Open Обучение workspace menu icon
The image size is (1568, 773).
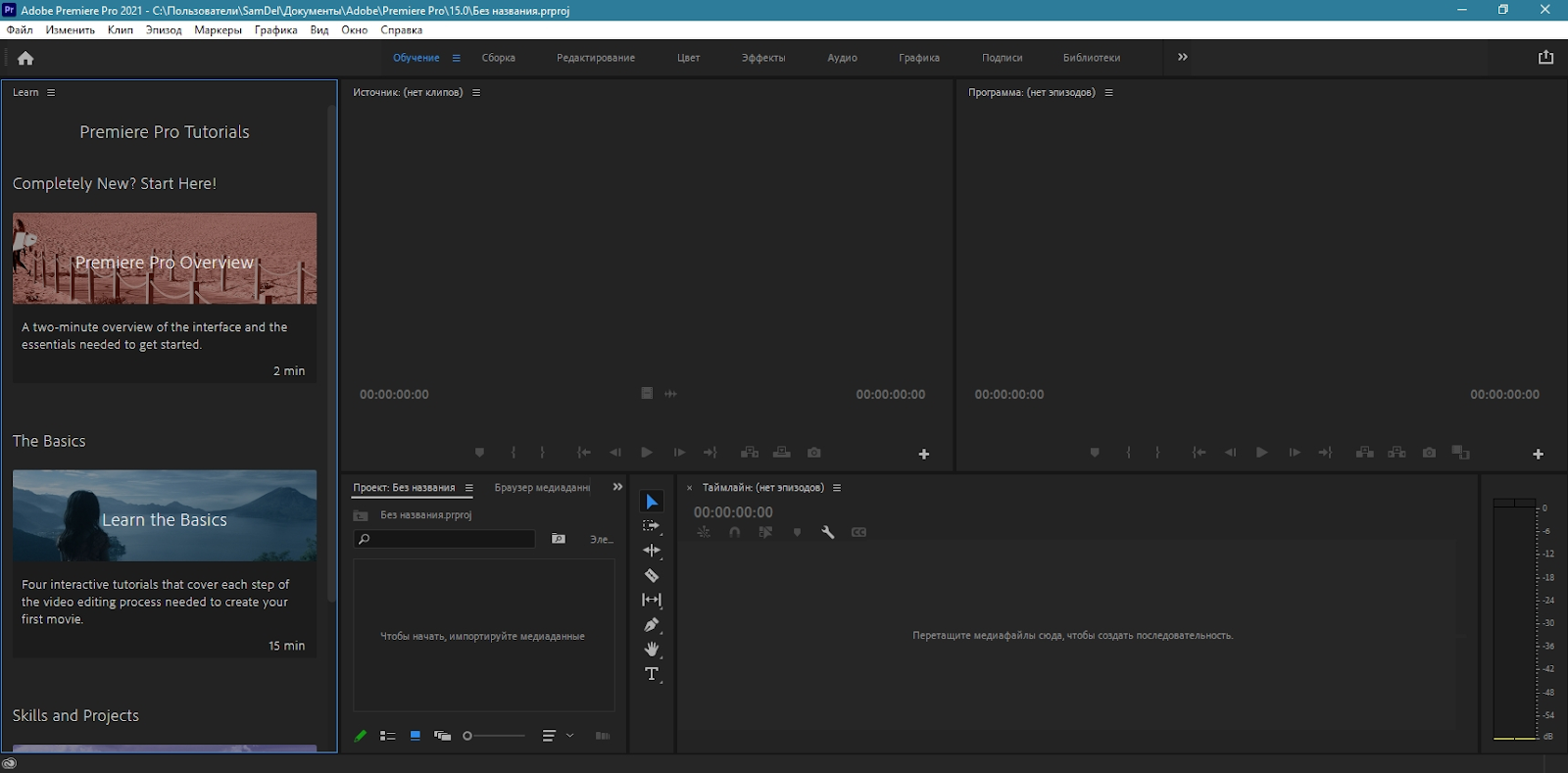click(457, 58)
